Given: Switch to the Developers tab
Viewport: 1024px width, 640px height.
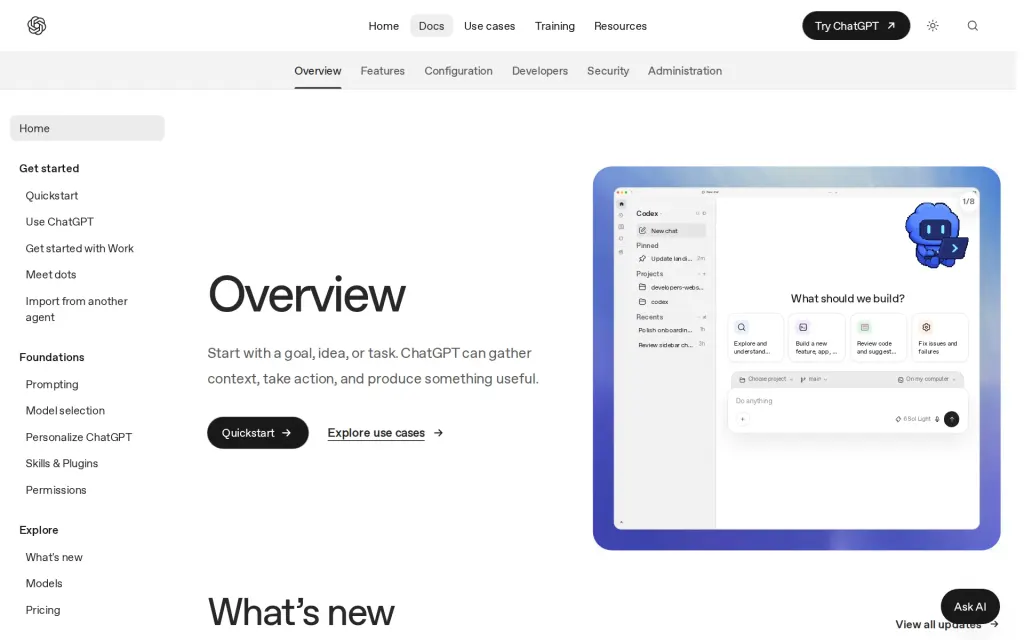Looking at the screenshot, I should click(x=539, y=71).
